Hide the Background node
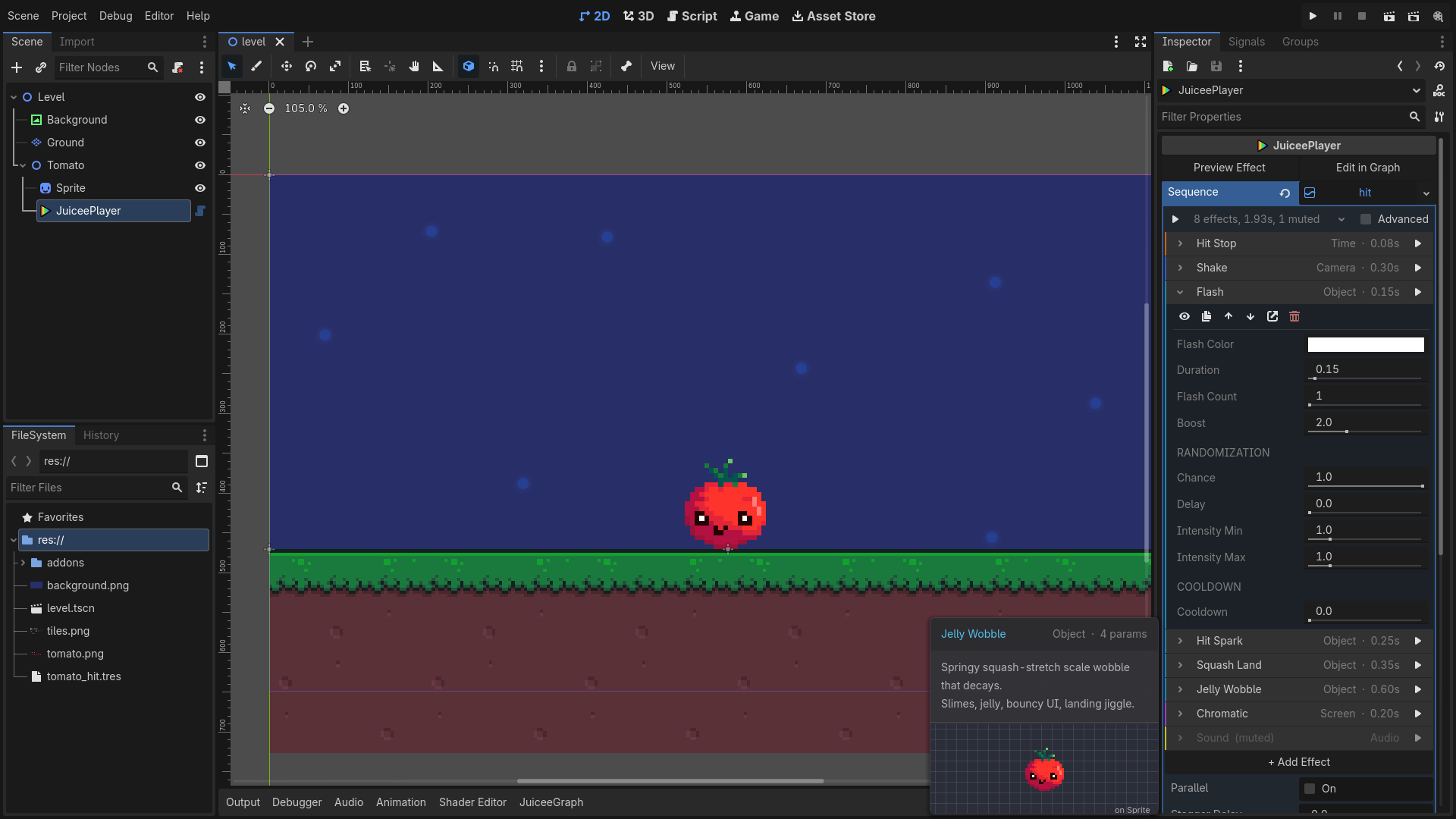Image resolution: width=1456 pixels, height=819 pixels. [x=200, y=120]
